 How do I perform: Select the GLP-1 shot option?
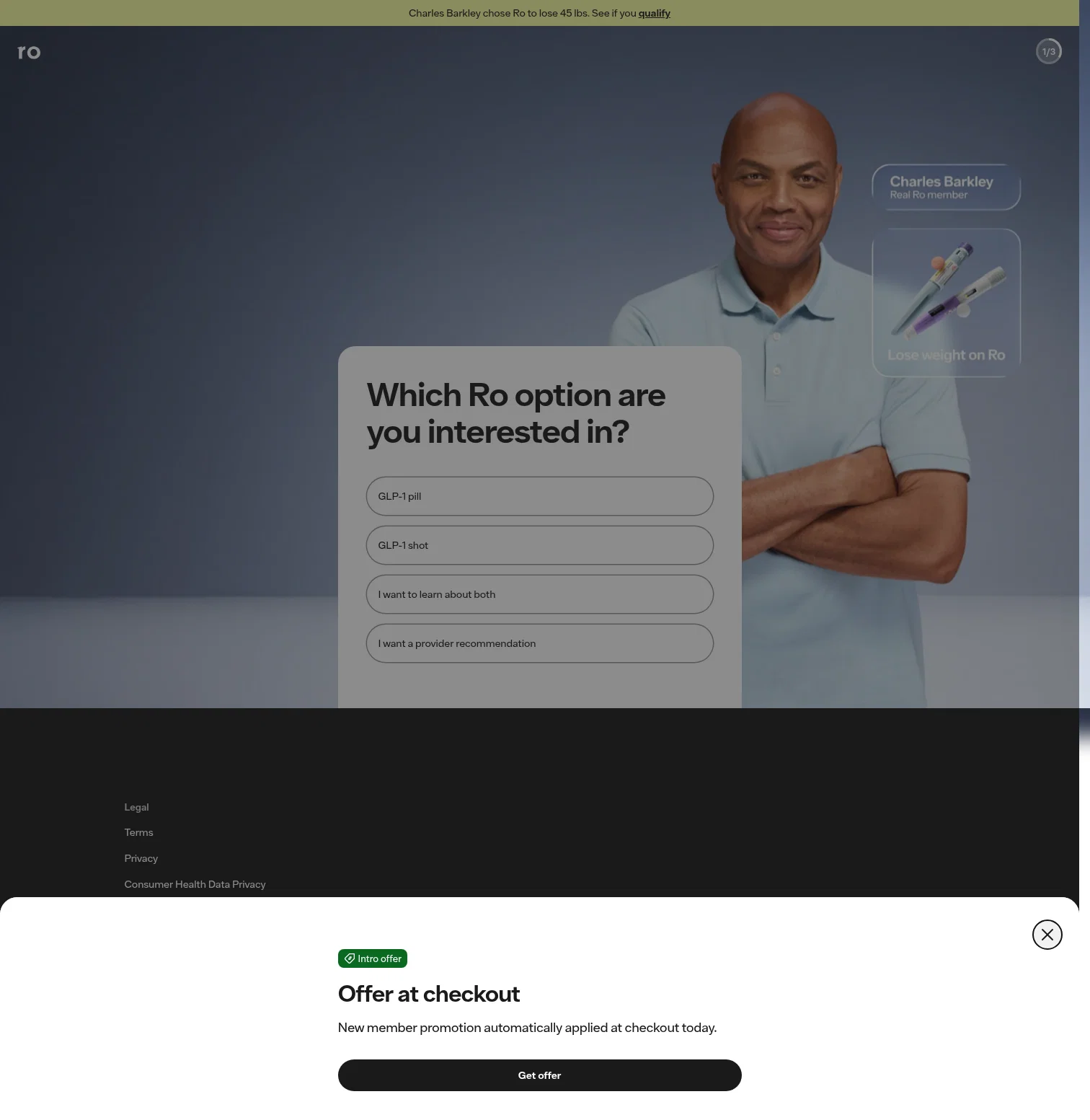540,545
